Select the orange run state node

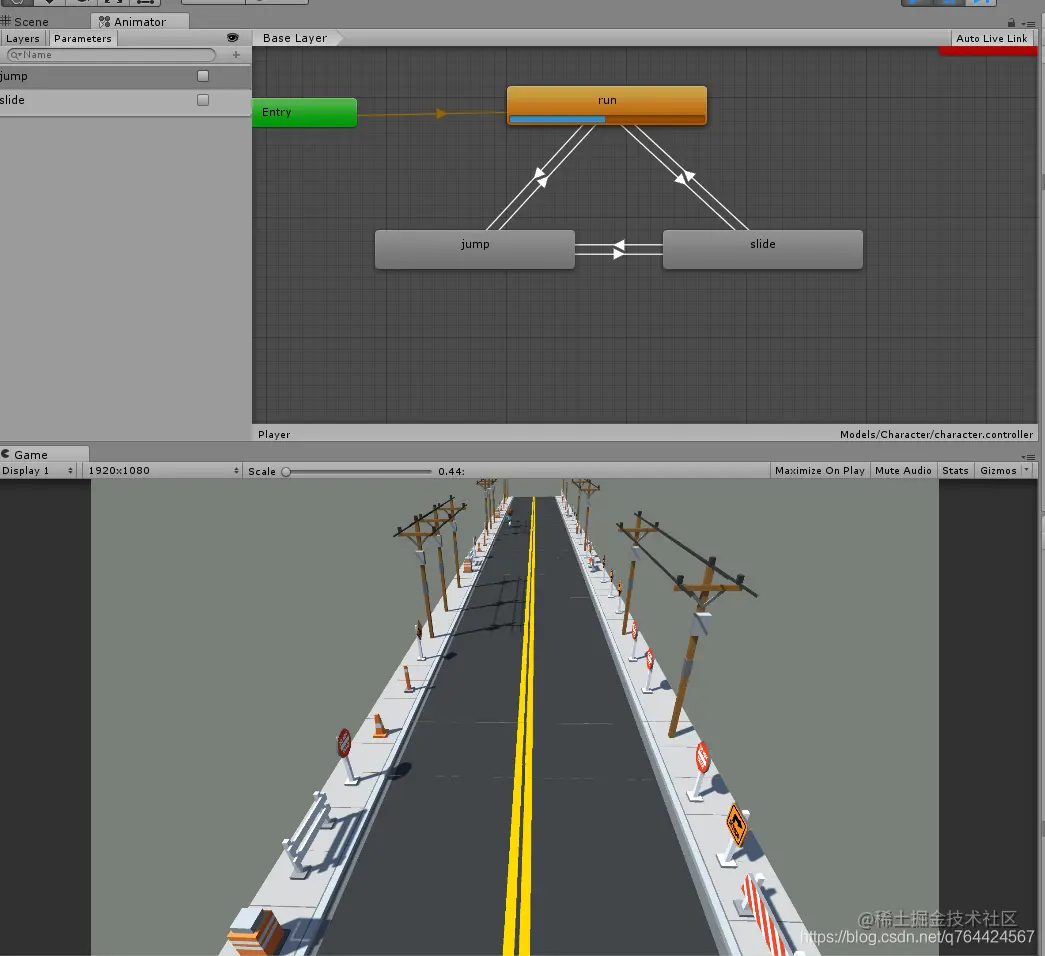[606, 105]
